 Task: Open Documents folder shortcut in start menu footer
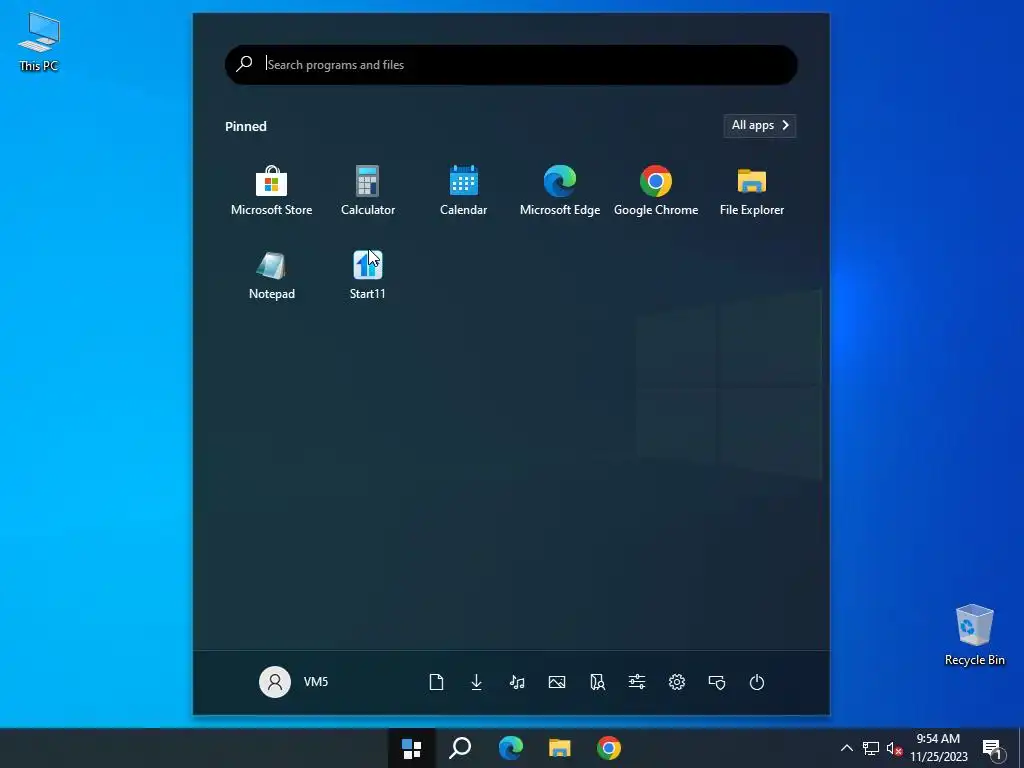[436, 682]
